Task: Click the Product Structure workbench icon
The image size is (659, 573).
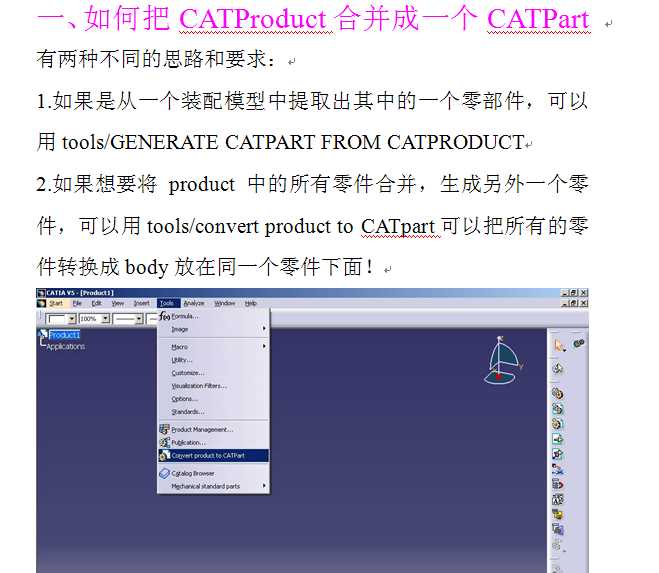Action: (x=579, y=343)
